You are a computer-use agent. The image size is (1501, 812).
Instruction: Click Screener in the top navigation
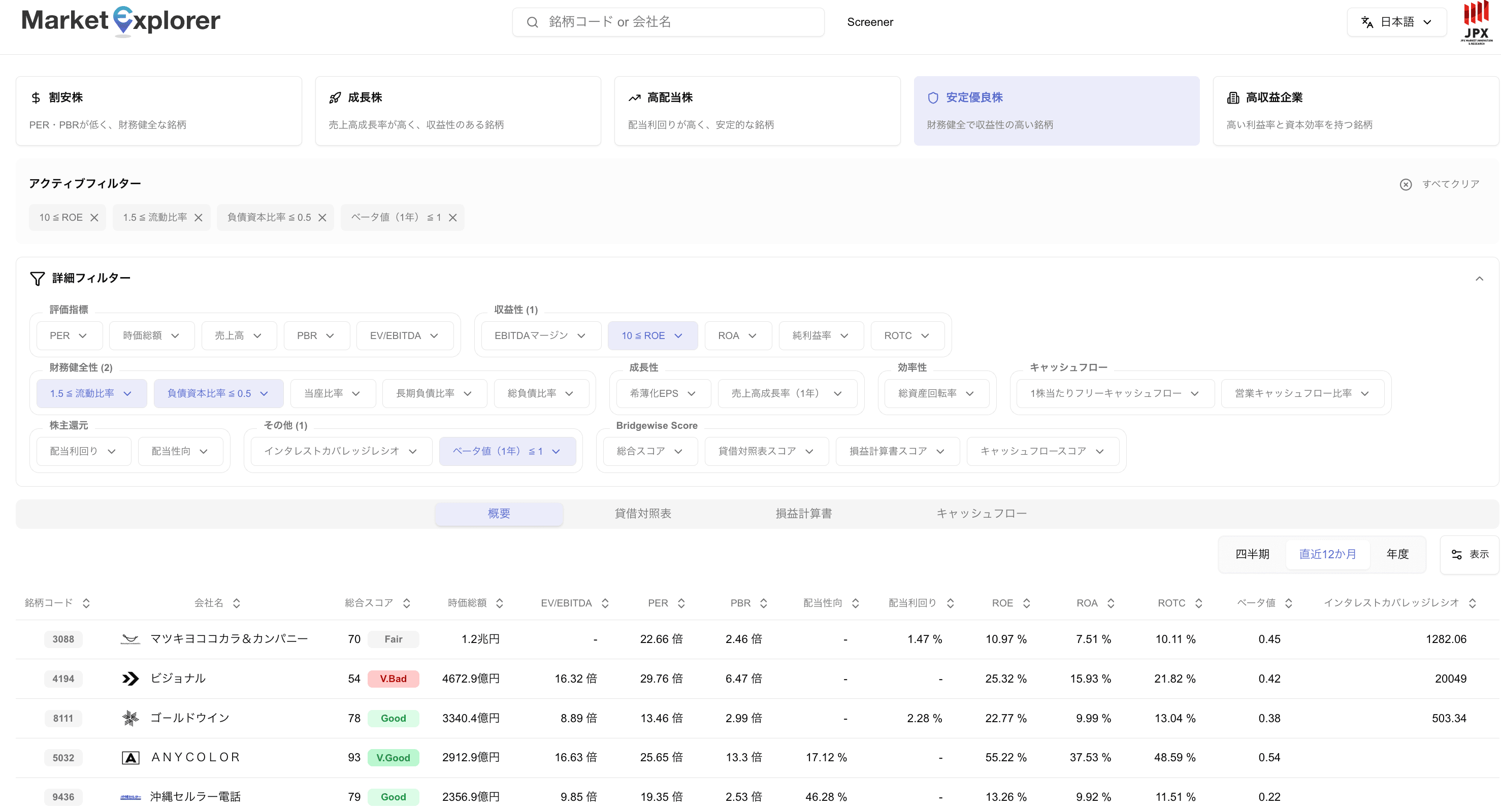click(x=870, y=22)
